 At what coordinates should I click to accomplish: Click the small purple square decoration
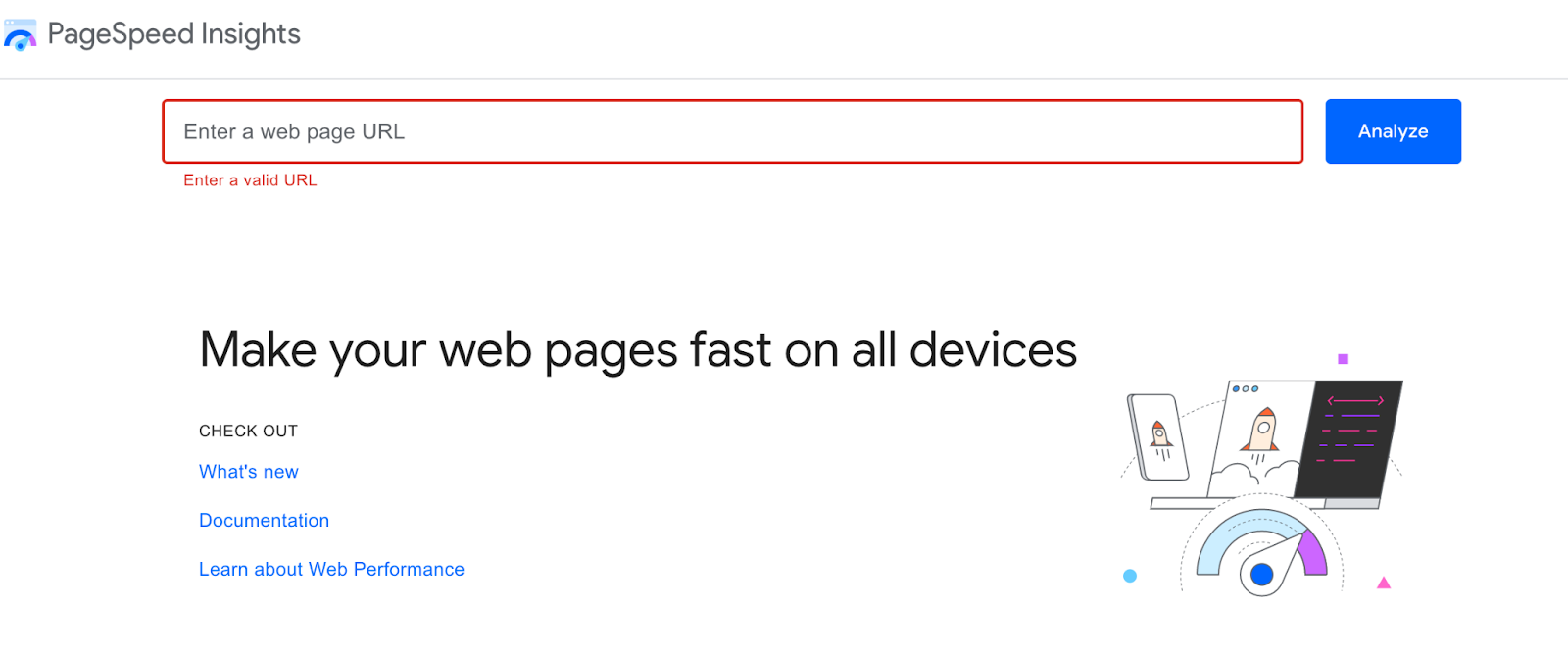point(1344,359)
